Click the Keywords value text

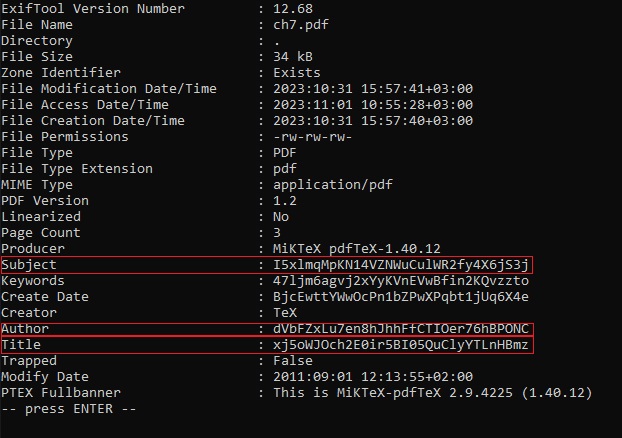(x=401, y=281)
